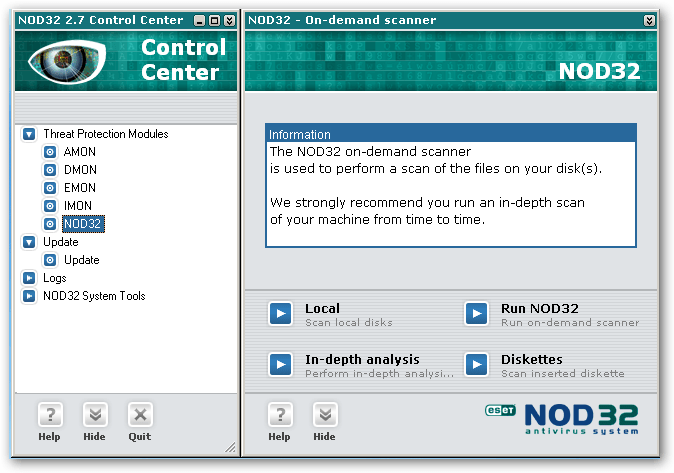The width and height of the screenshot is (674, 473).
Task: Click the IMON module icon
Action: pyautogui.click(x=50, y=206)
